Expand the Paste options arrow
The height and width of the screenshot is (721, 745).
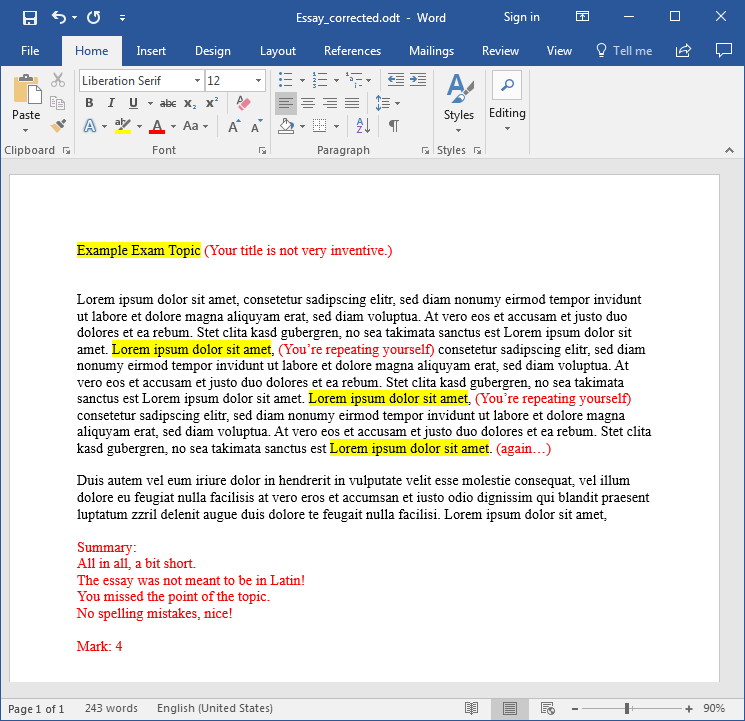[26, 130]
